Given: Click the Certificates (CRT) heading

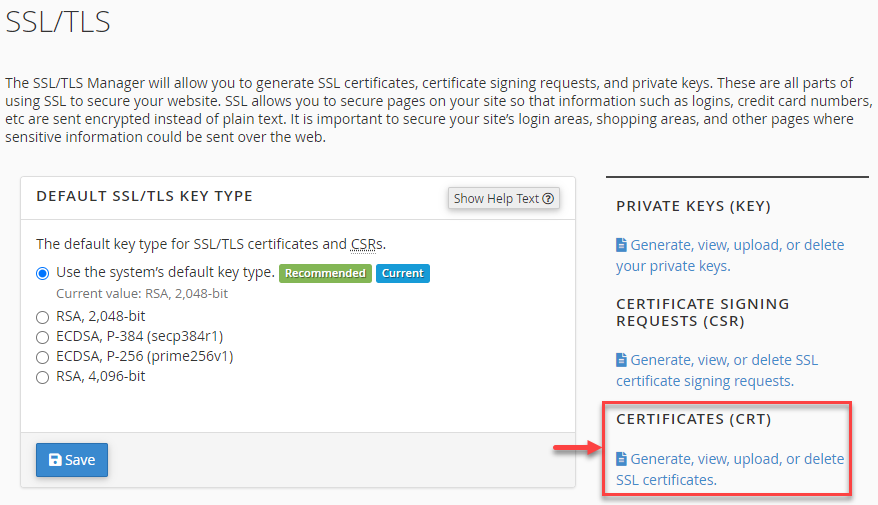Looking at the screenshot, I should (x=694, y=419).
